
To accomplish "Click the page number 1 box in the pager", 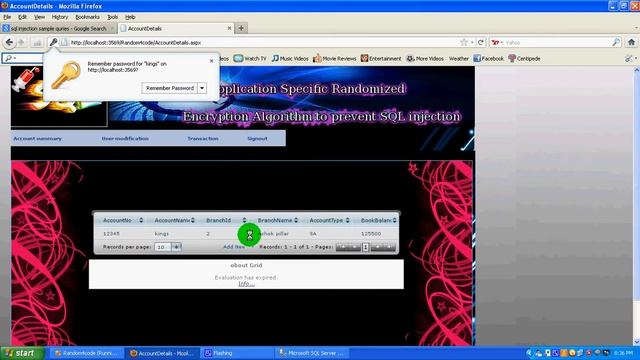I will tap(366, 247).
